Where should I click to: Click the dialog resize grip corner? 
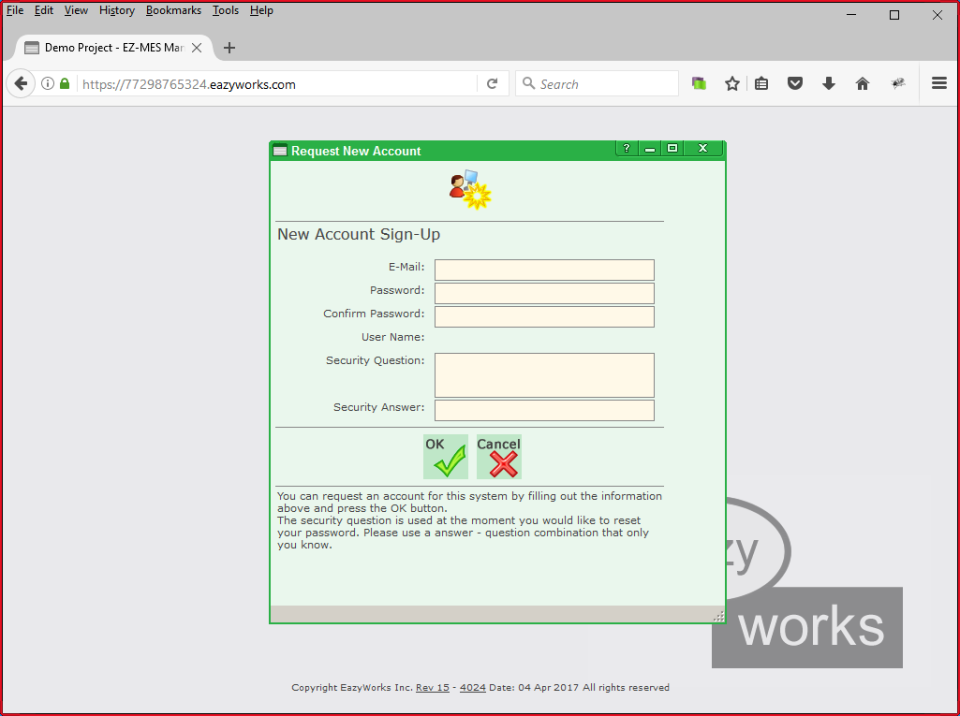pos(718,616)
